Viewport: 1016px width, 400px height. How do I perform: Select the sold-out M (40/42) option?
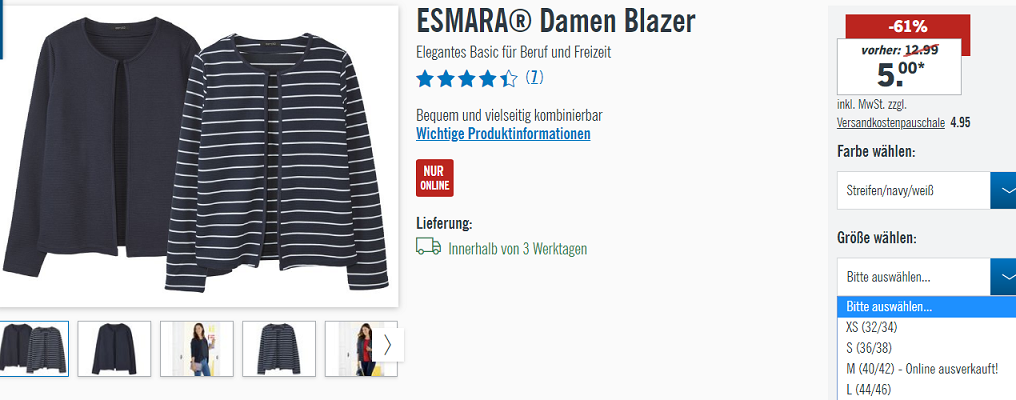click(x=927, y=369)
